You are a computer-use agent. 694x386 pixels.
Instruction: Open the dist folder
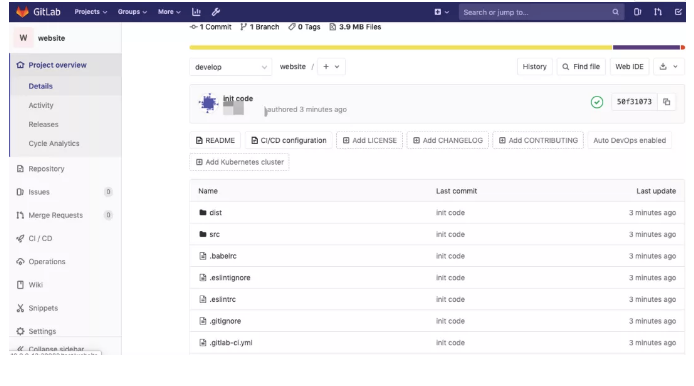point(216,212)
